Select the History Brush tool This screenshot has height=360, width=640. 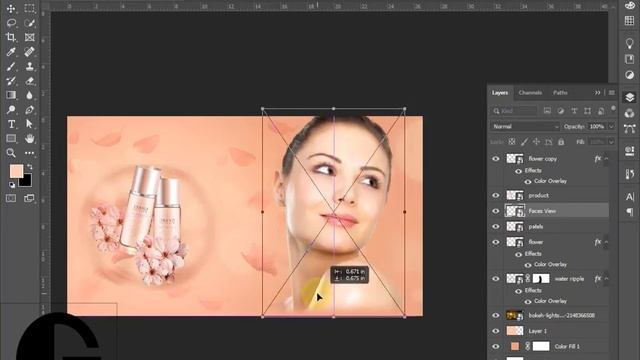11,81
